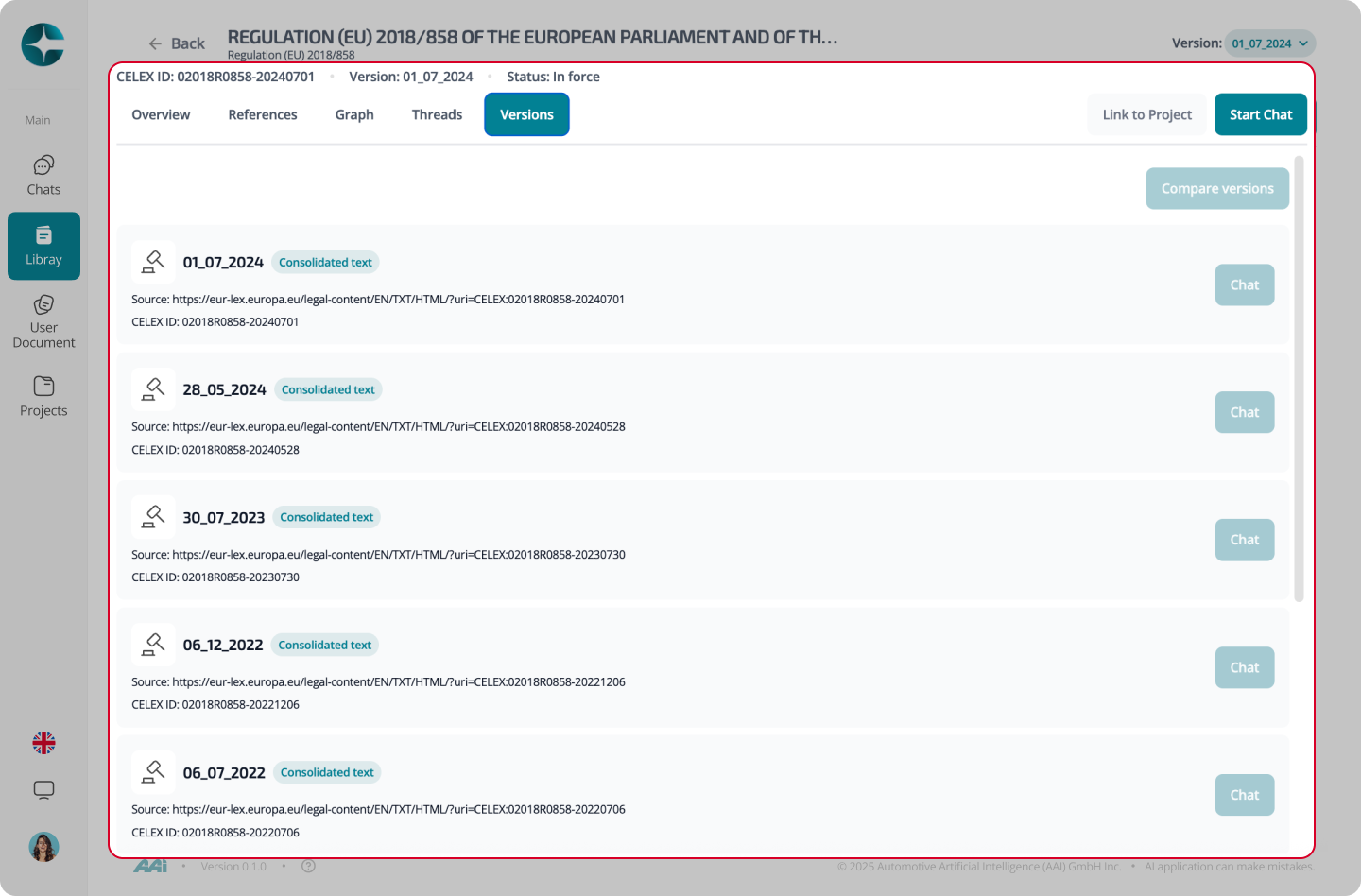The width and height of the screenshot is (1361, 896).
Task: Click the help question mark icon in footer
Action: (308, 866)
